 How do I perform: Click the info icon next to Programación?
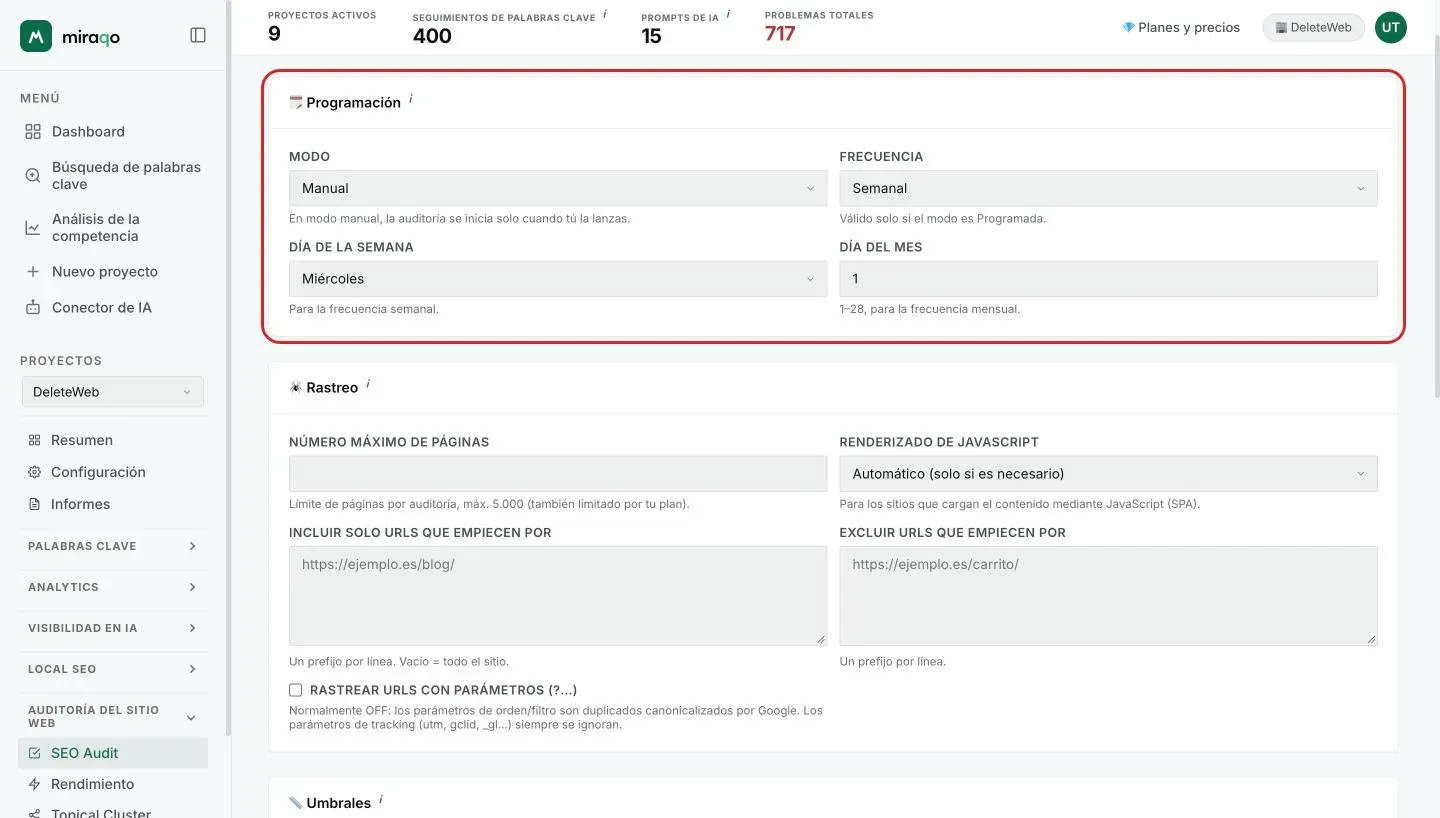coord(411,99)
